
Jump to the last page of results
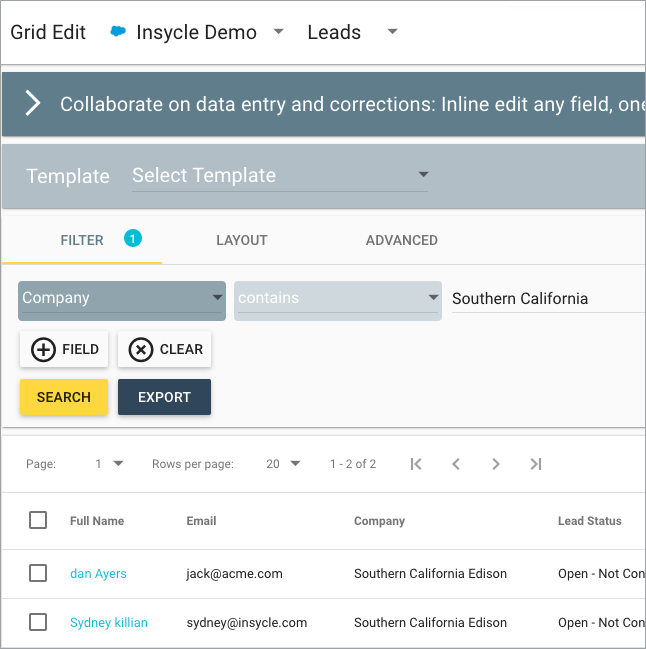point(536,464)
